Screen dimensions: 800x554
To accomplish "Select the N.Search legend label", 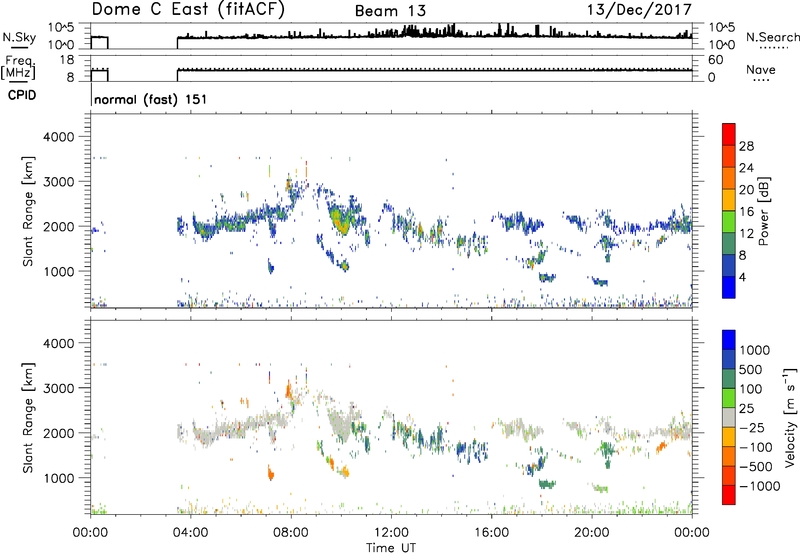I will 772,37.
